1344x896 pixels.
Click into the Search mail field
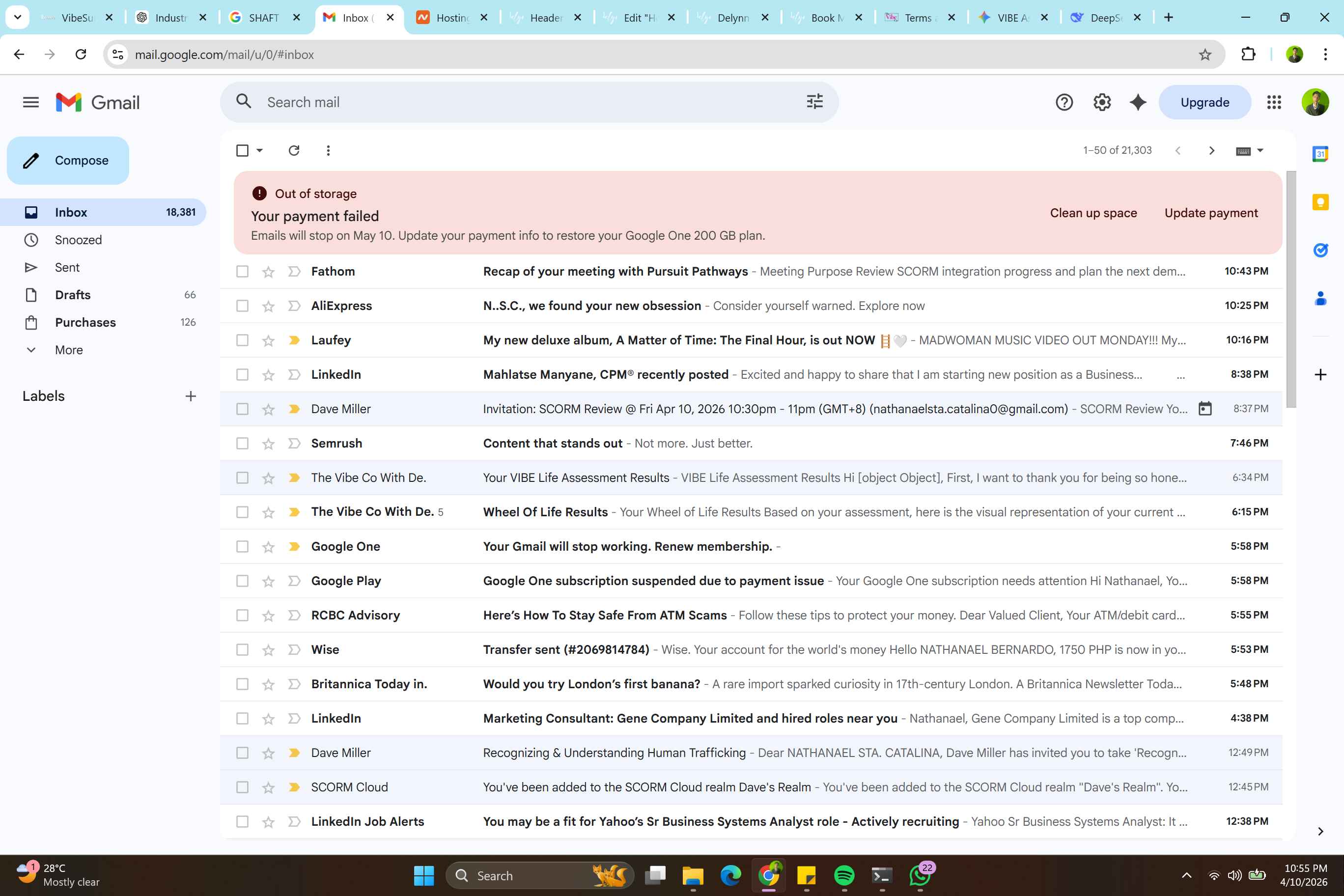point(529,102)
